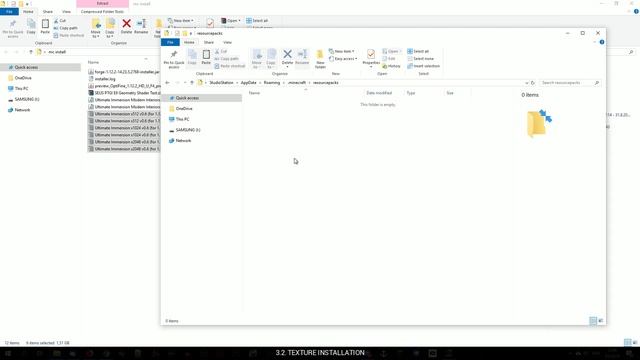
Task: Go back using resourcepacks window back arrow
Action: [167, 83]
